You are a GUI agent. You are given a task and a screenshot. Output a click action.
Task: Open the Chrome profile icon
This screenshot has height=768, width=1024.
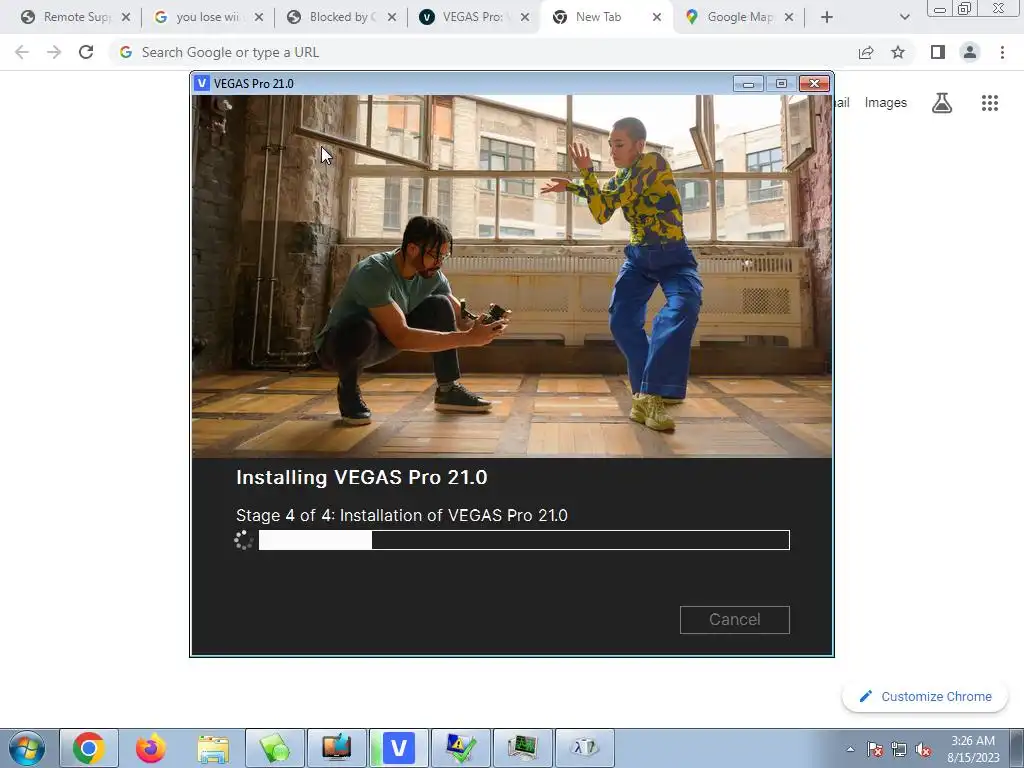tap(970, 52)
